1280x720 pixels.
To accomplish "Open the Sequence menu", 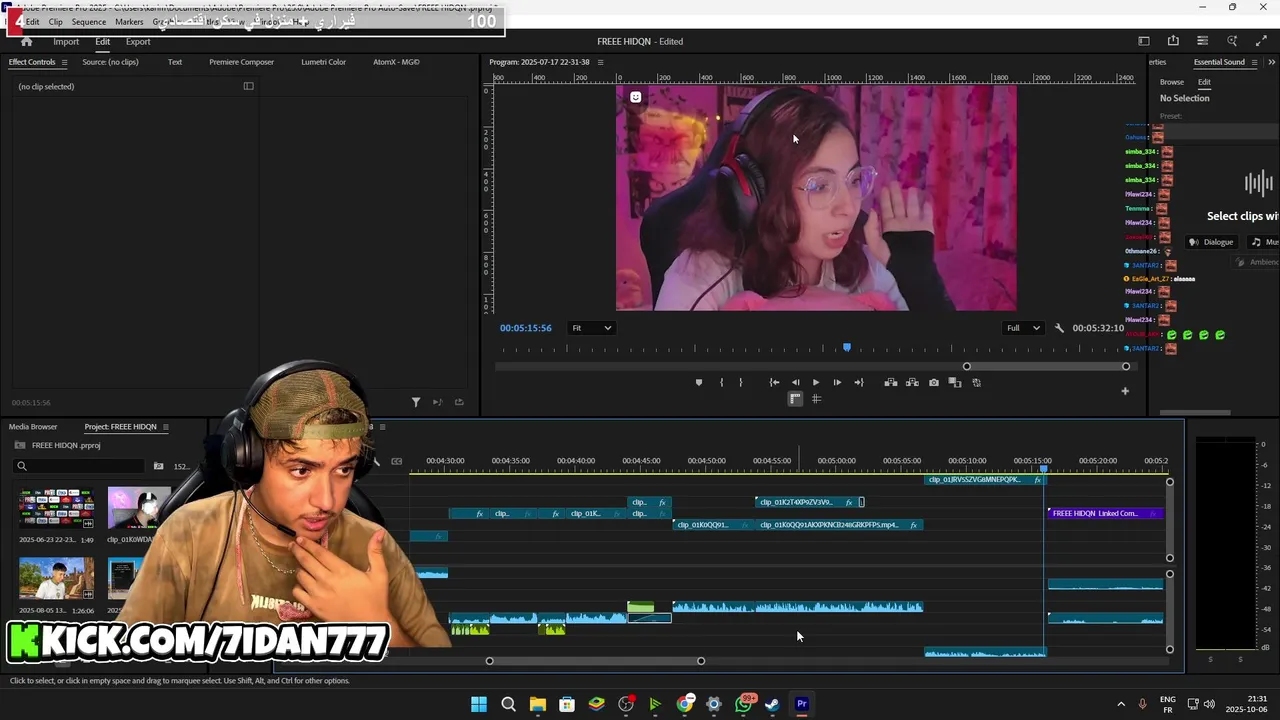I will click(x=89, y=22).
